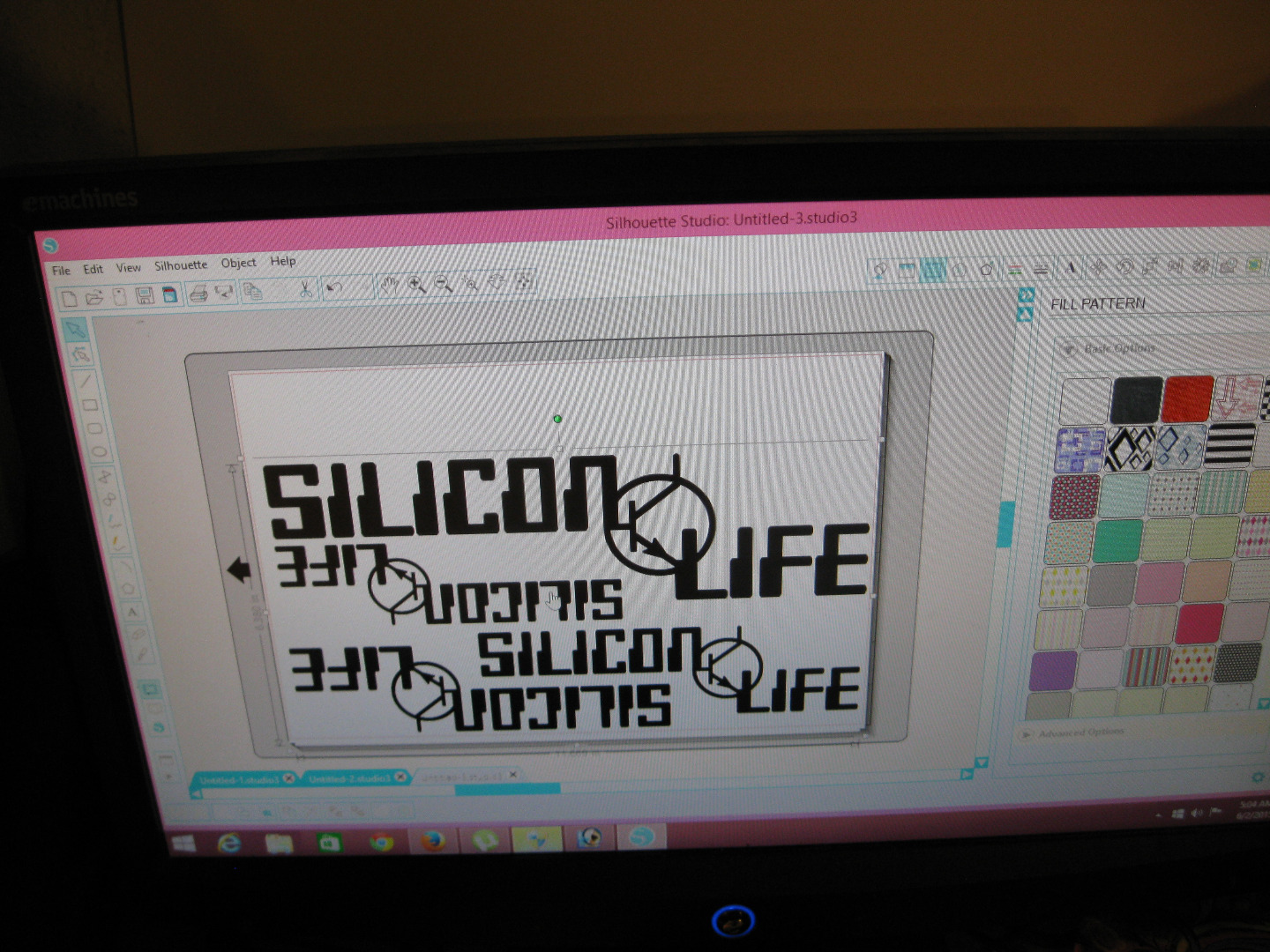
Task: Switch to the Untitled-1.studio3 tab
Action: [239, 780]
